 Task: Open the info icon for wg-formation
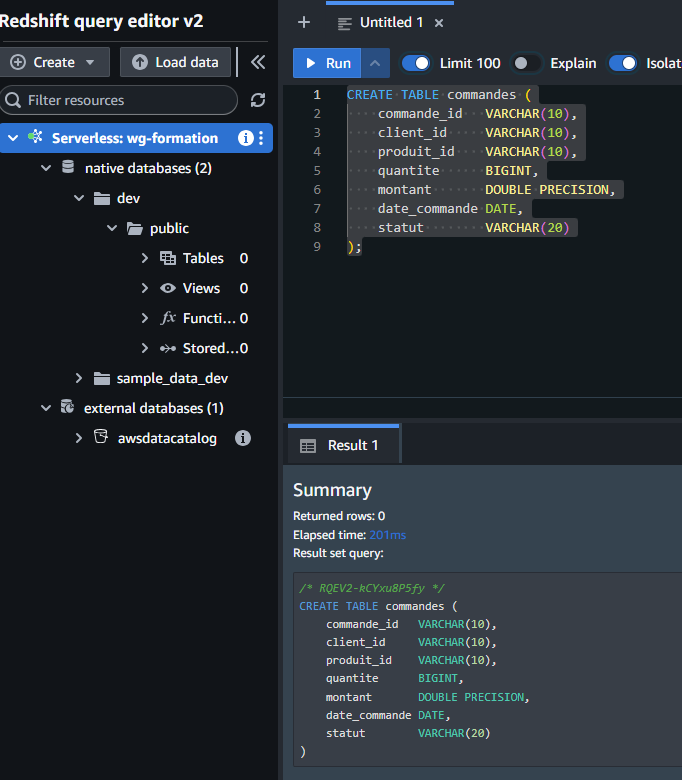pos(245,138)
